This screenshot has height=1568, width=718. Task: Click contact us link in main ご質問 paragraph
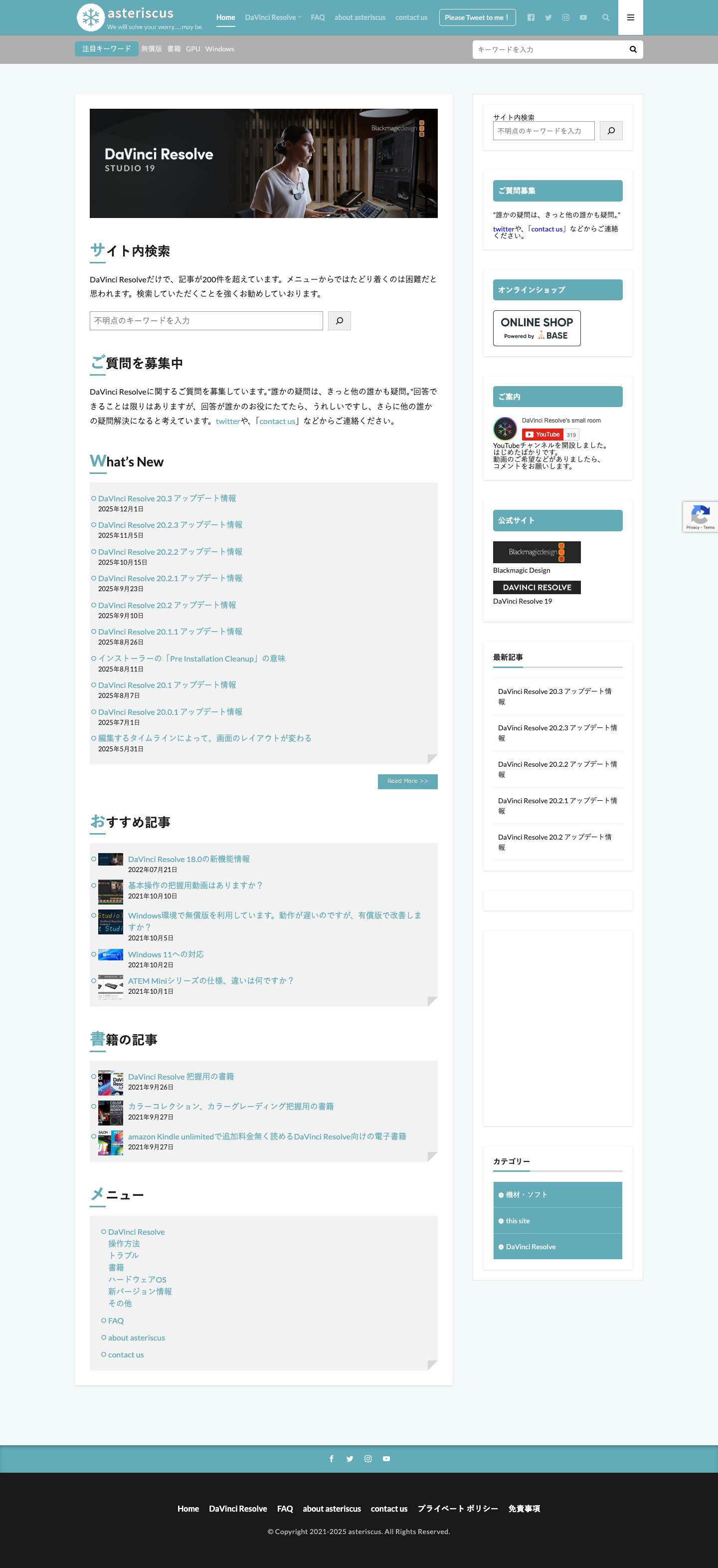point(277,421)
